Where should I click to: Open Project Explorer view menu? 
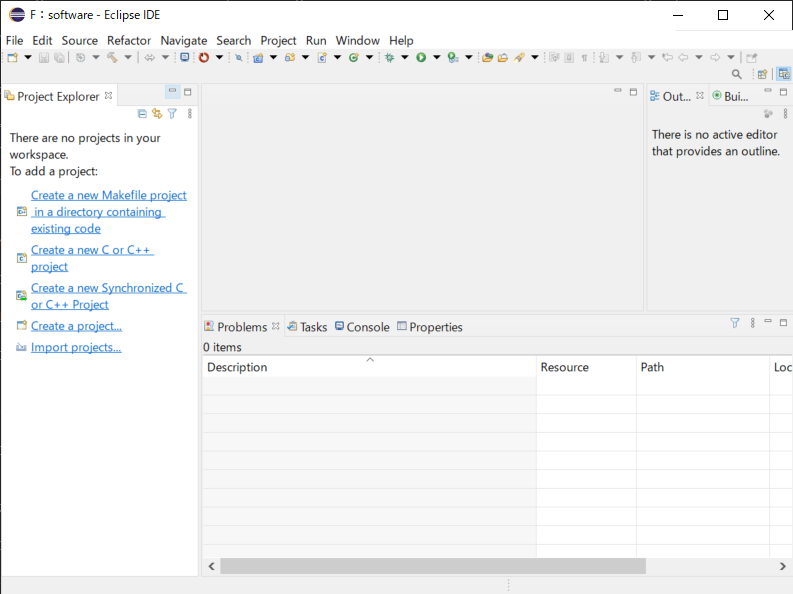(x=190, y=114)
